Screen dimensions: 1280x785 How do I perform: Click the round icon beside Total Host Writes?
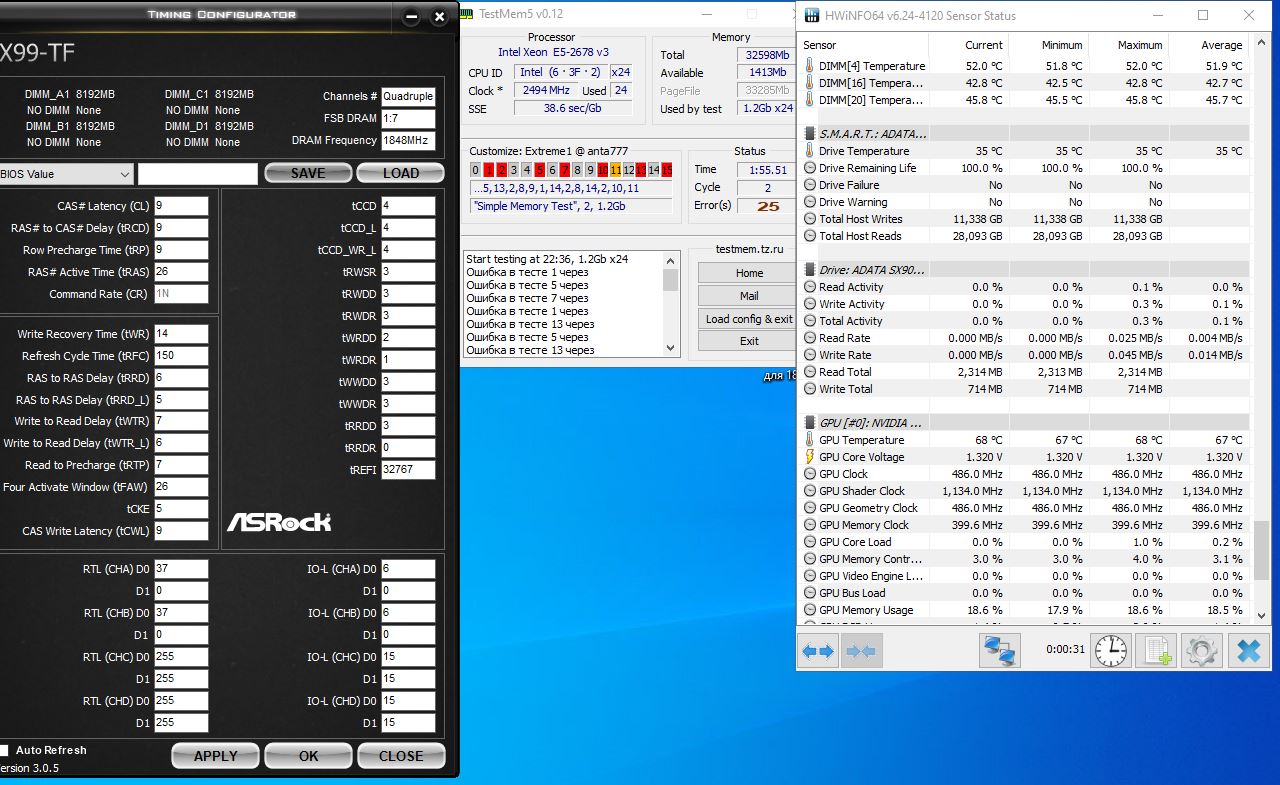tap(810, 219)
